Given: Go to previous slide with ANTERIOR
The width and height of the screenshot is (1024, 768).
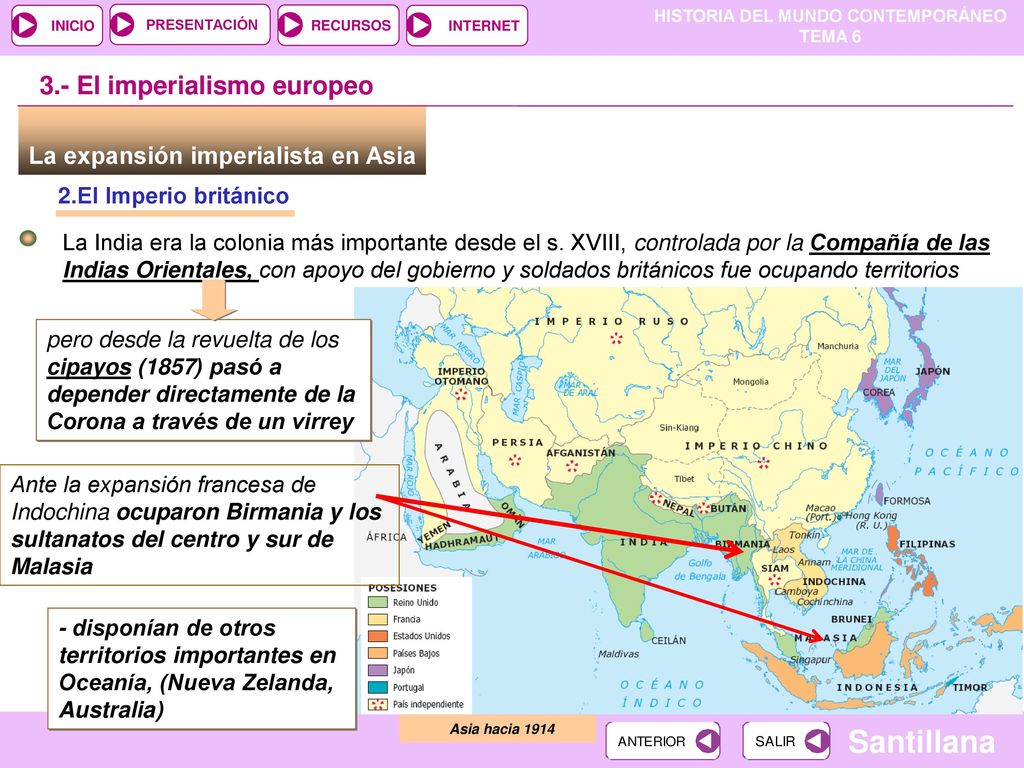Looking at the screenshot, I should tap(663, 741).
